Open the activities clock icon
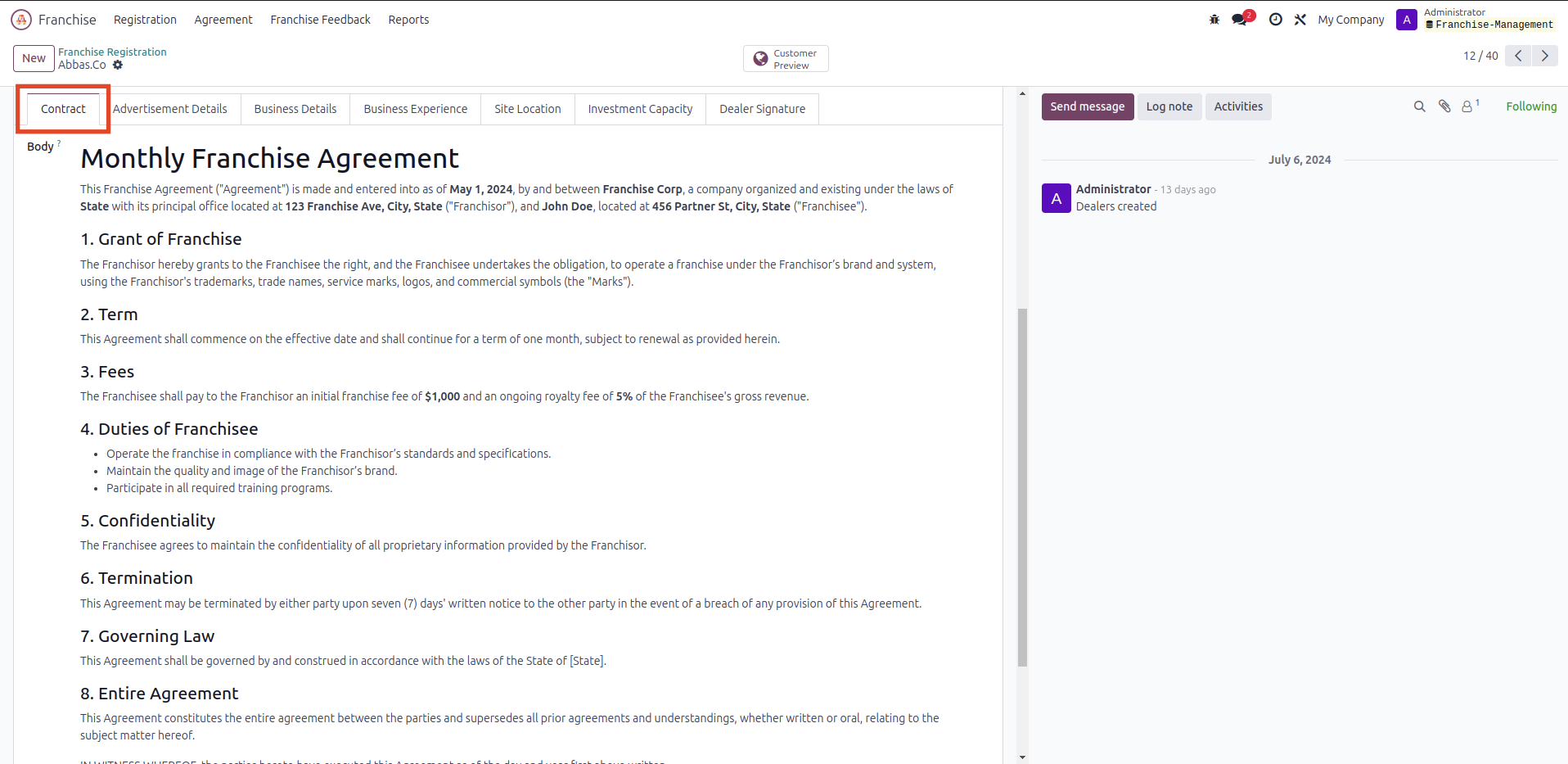The width and height of the screenshot is (1568, 764). (1275, 20)
